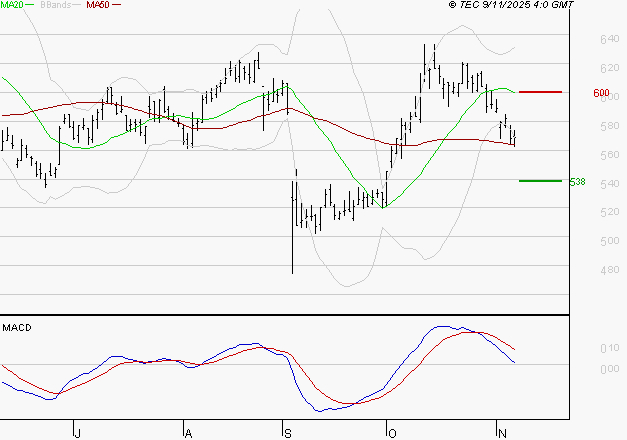Click the long September price bar low near 480
Screen dimensions: 627x440
(x=293, y=228)
